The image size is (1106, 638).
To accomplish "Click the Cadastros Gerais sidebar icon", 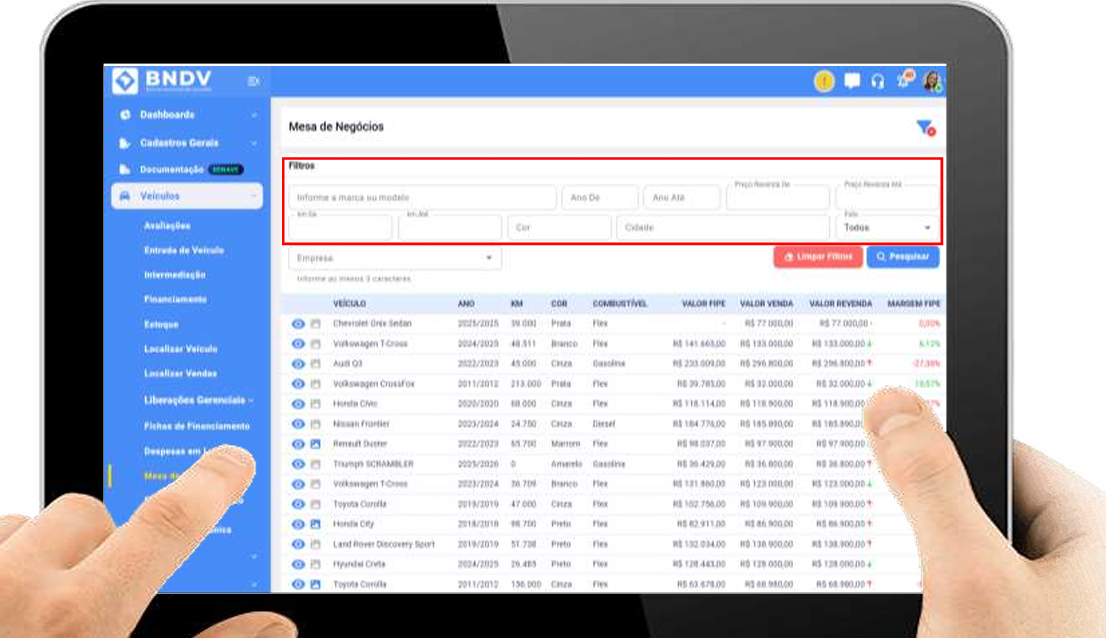I will click(x=125, y=143).
